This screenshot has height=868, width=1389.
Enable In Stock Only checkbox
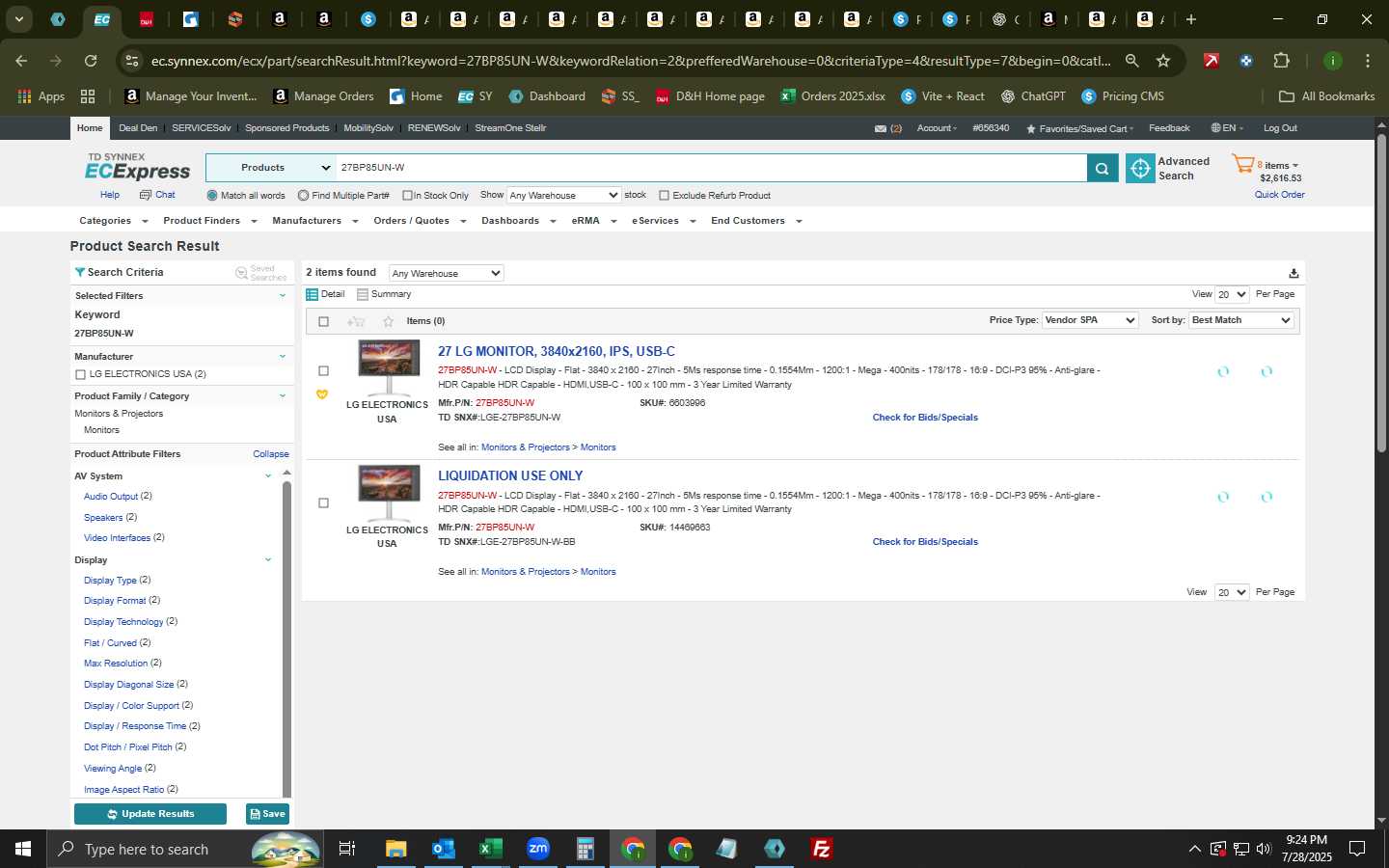(x=407, y=196)
